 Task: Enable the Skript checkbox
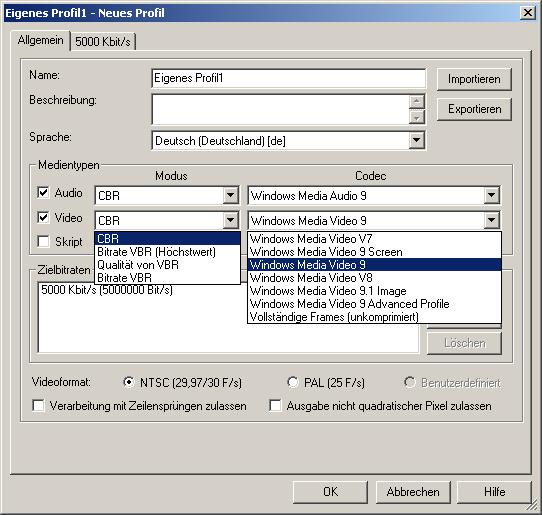tap(43, 241)
